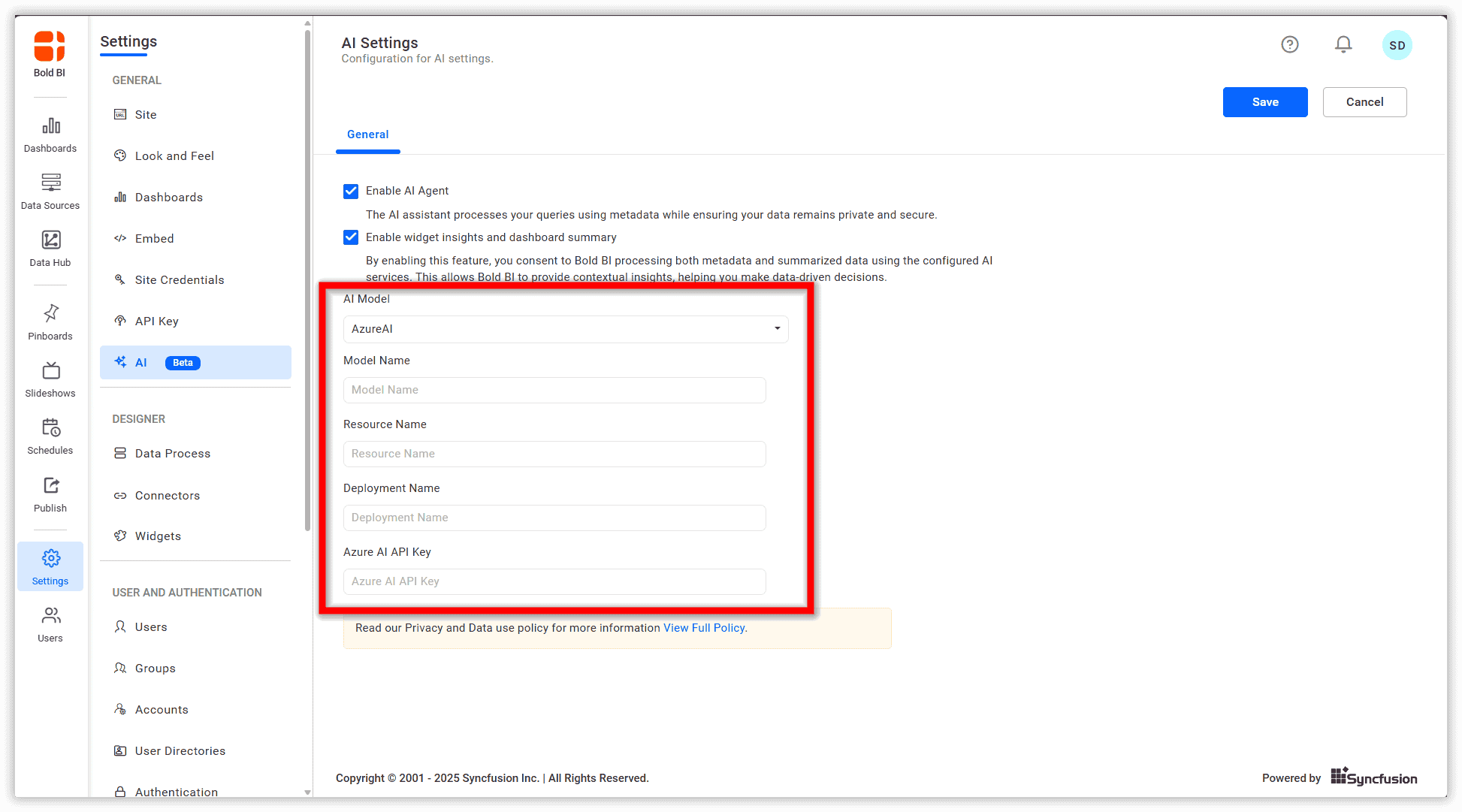This screenshot has width=1462, height=812.
Task: Open API Key settings
Action: click(195, 321)
